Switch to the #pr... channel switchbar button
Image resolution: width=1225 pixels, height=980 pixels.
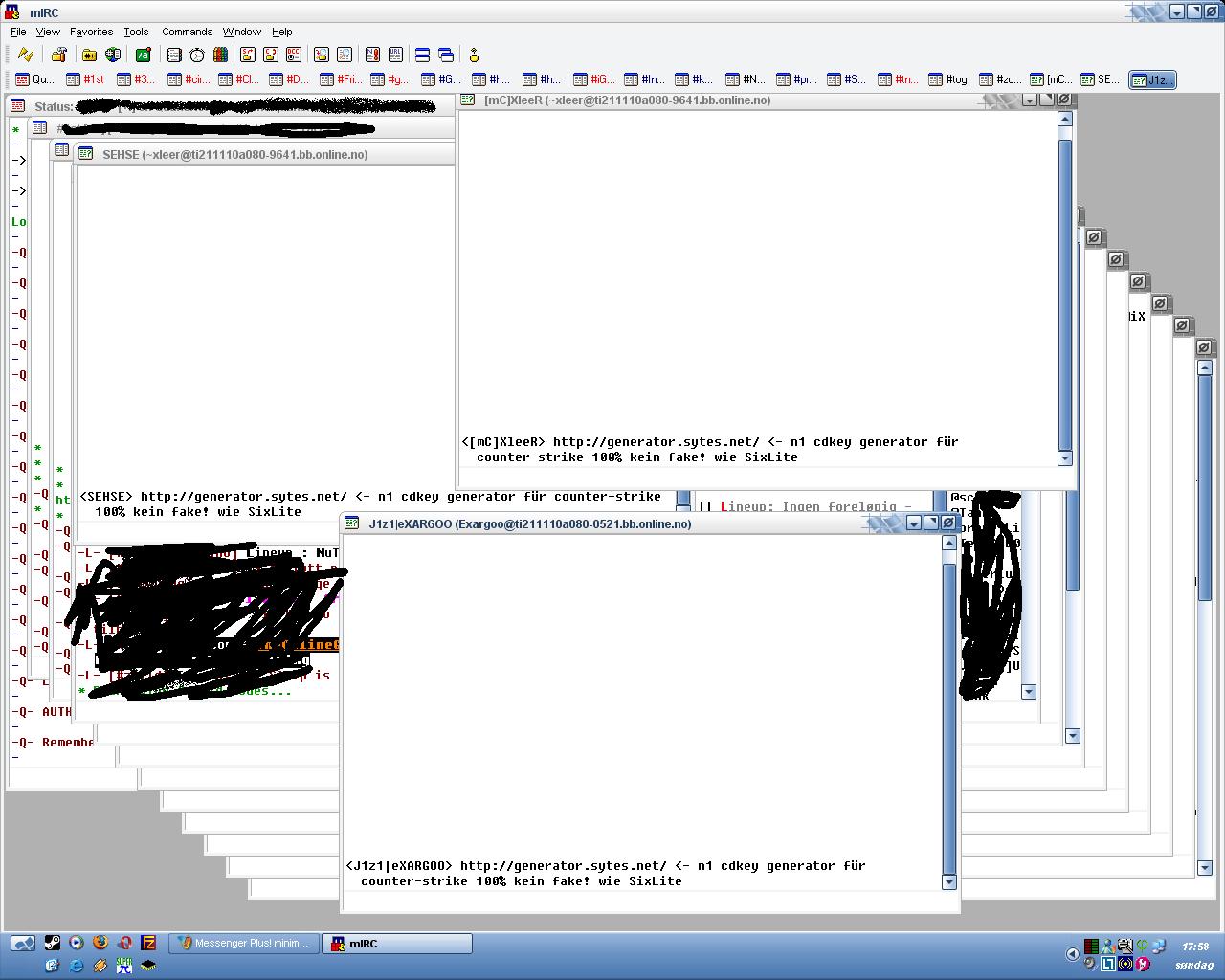796,79
